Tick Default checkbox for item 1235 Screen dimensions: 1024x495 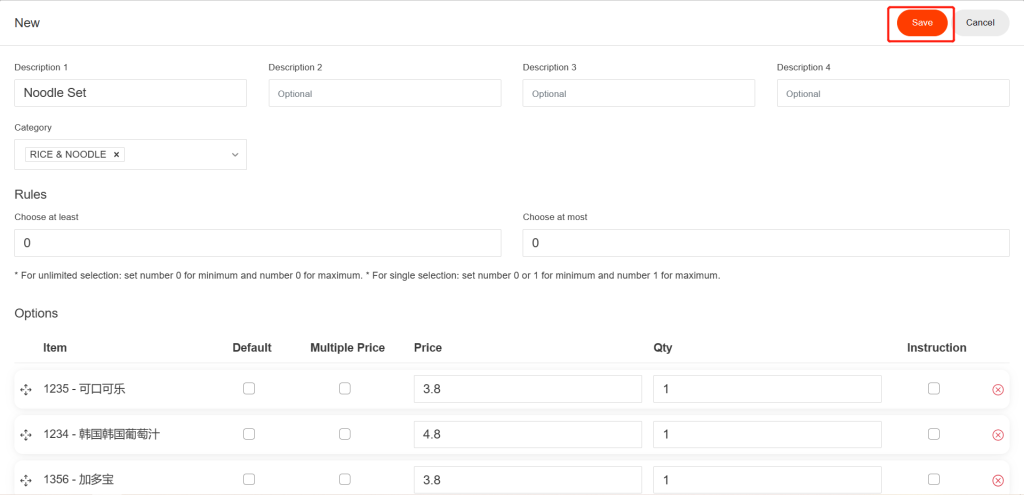pos(249,389)
